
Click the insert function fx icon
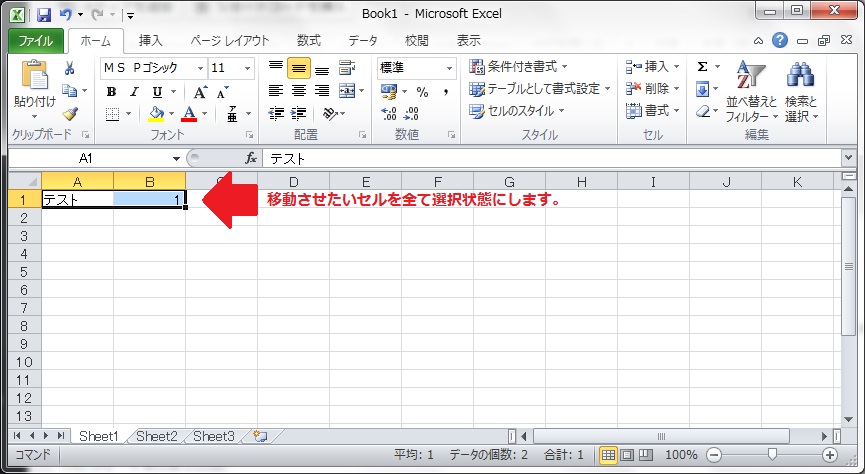click(251, 158)
